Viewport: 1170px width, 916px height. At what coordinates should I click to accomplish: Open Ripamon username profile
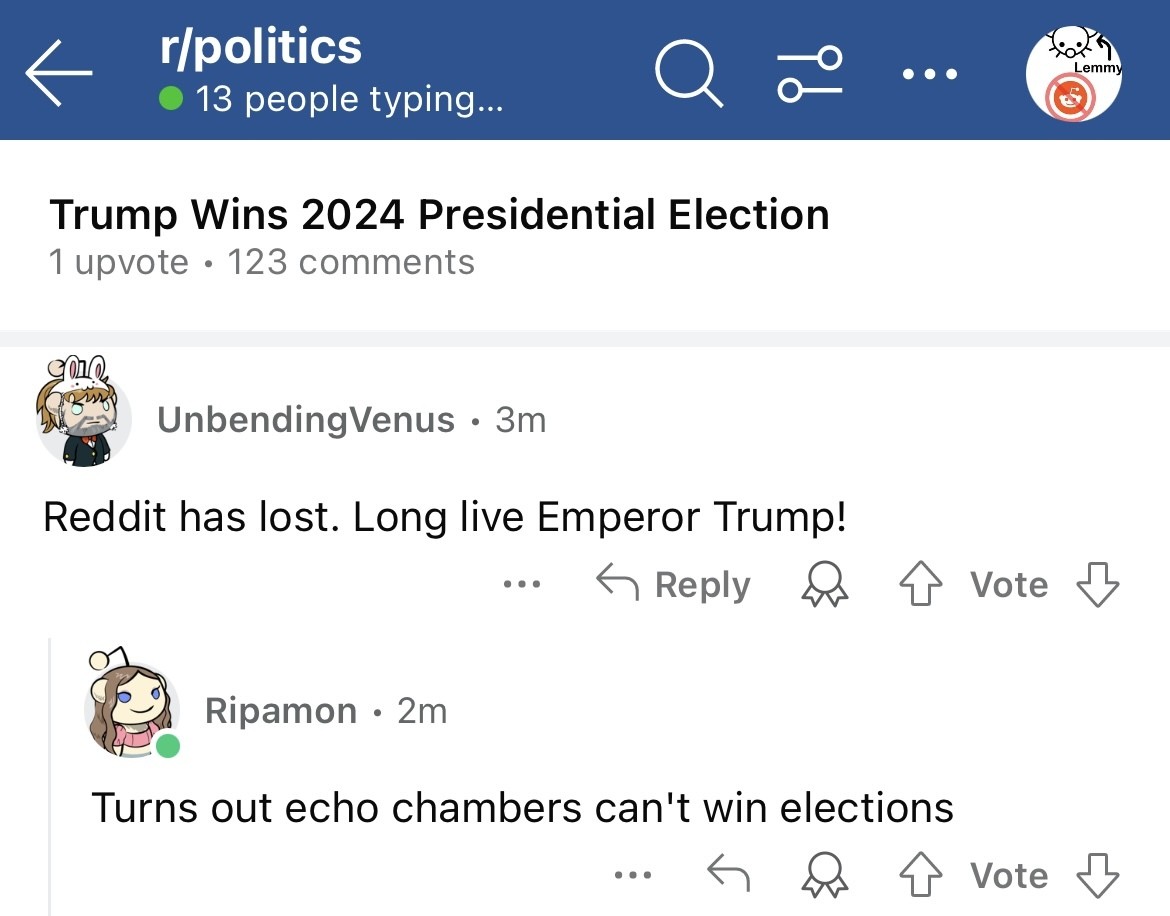(281, 711)
